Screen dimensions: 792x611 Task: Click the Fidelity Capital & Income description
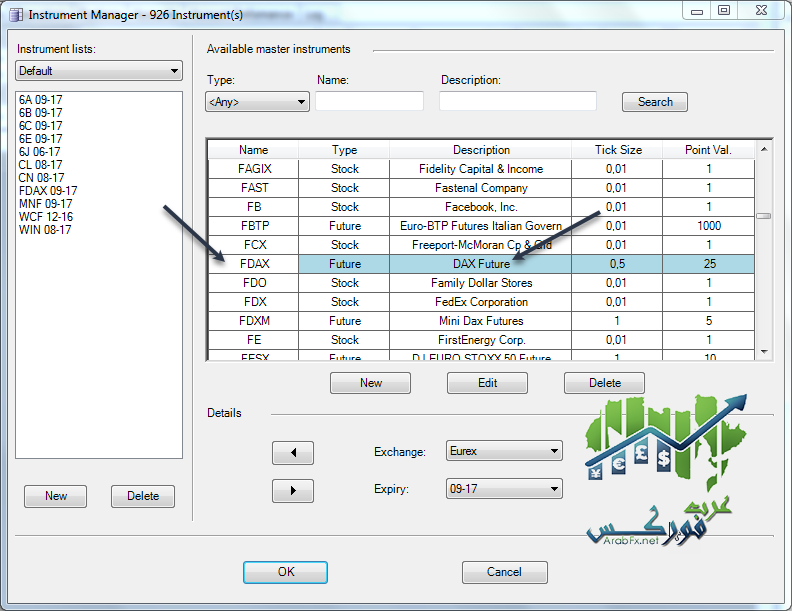pyautogui.click(x=481, y=169)
